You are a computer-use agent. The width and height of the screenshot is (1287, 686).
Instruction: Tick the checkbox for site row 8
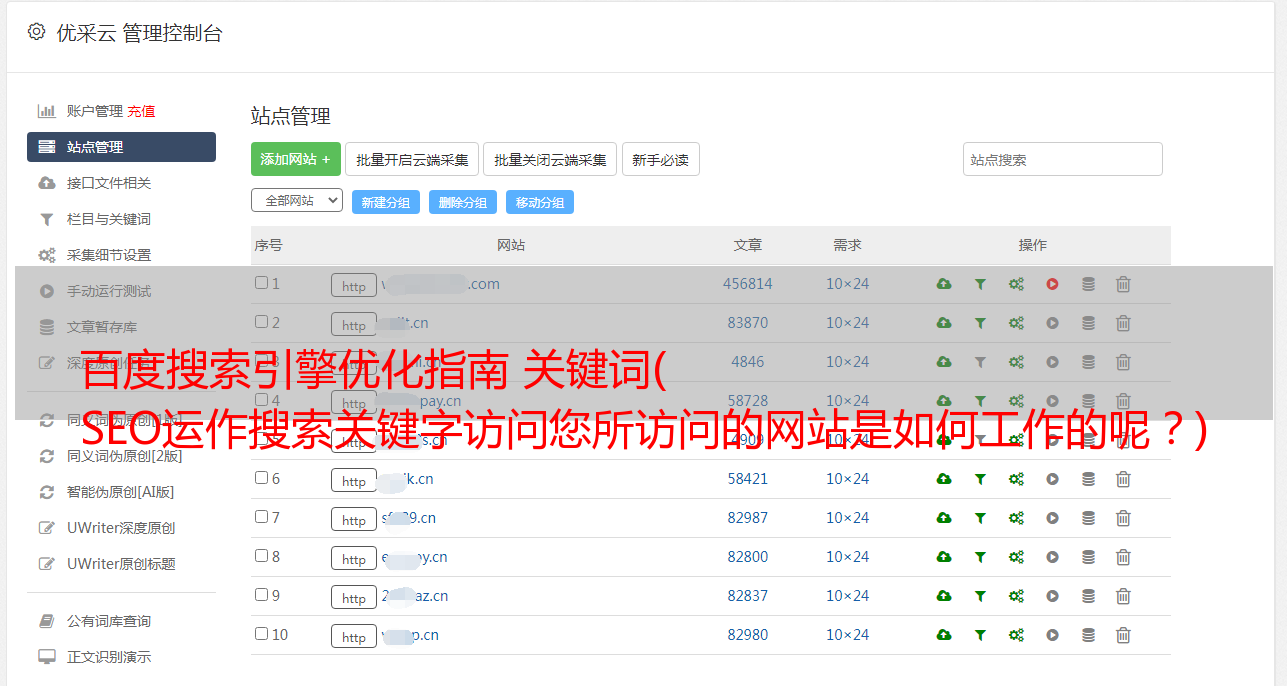click(x=261, y=556)
